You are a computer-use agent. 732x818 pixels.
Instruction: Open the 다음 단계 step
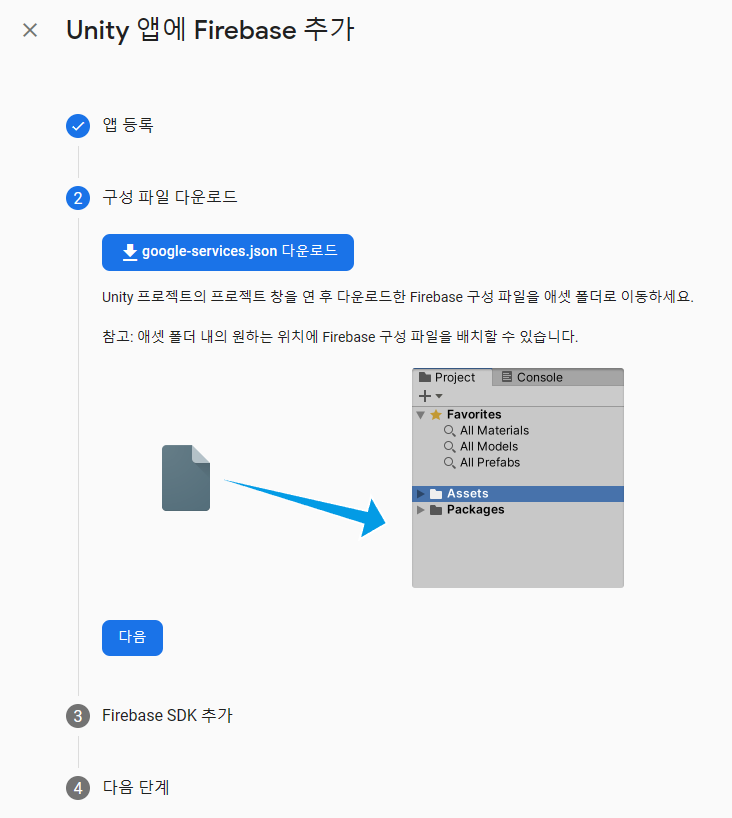(x=136, y=787)
